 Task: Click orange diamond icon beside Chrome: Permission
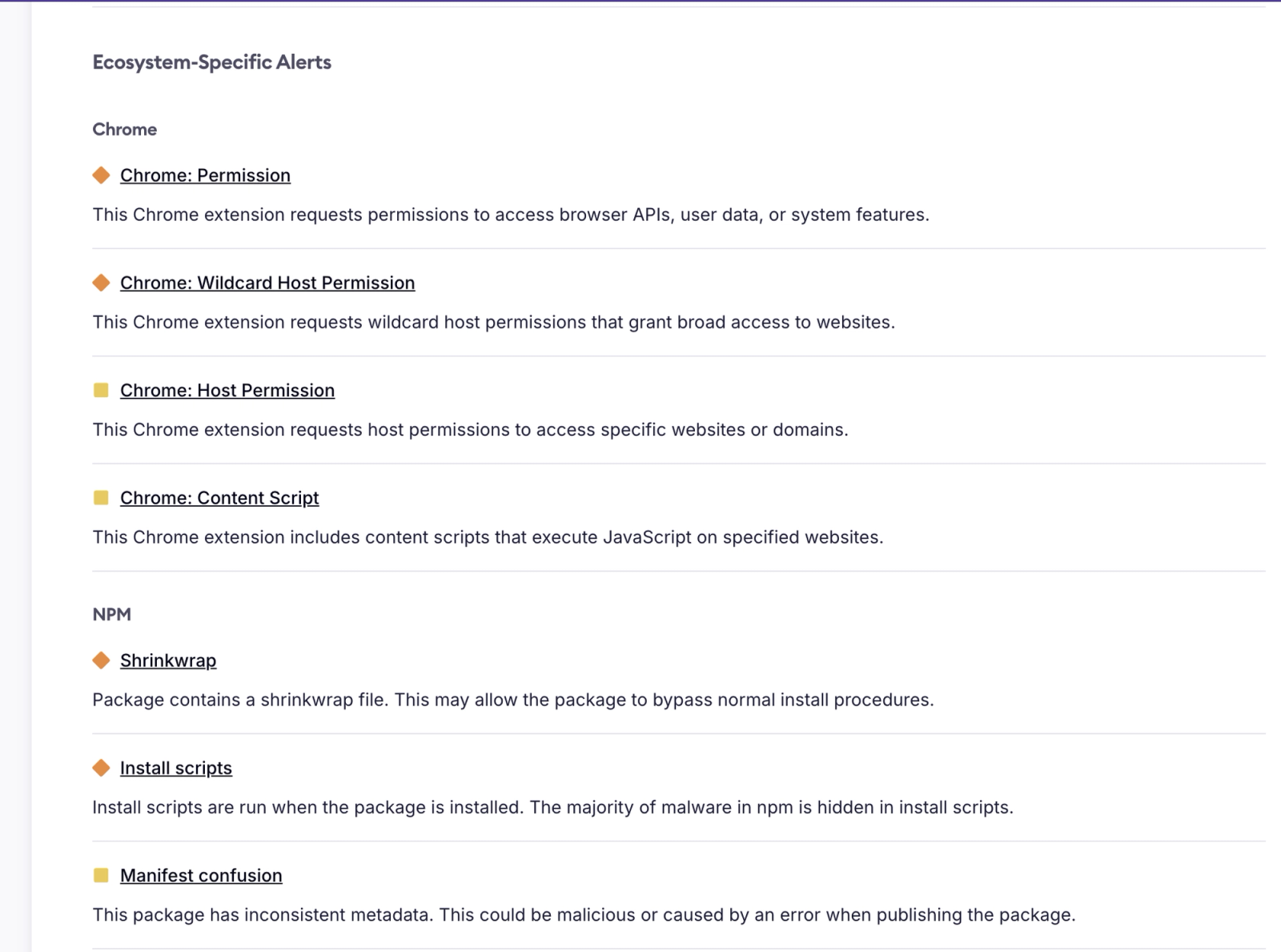pyautogui.click(x=101, y=175)
